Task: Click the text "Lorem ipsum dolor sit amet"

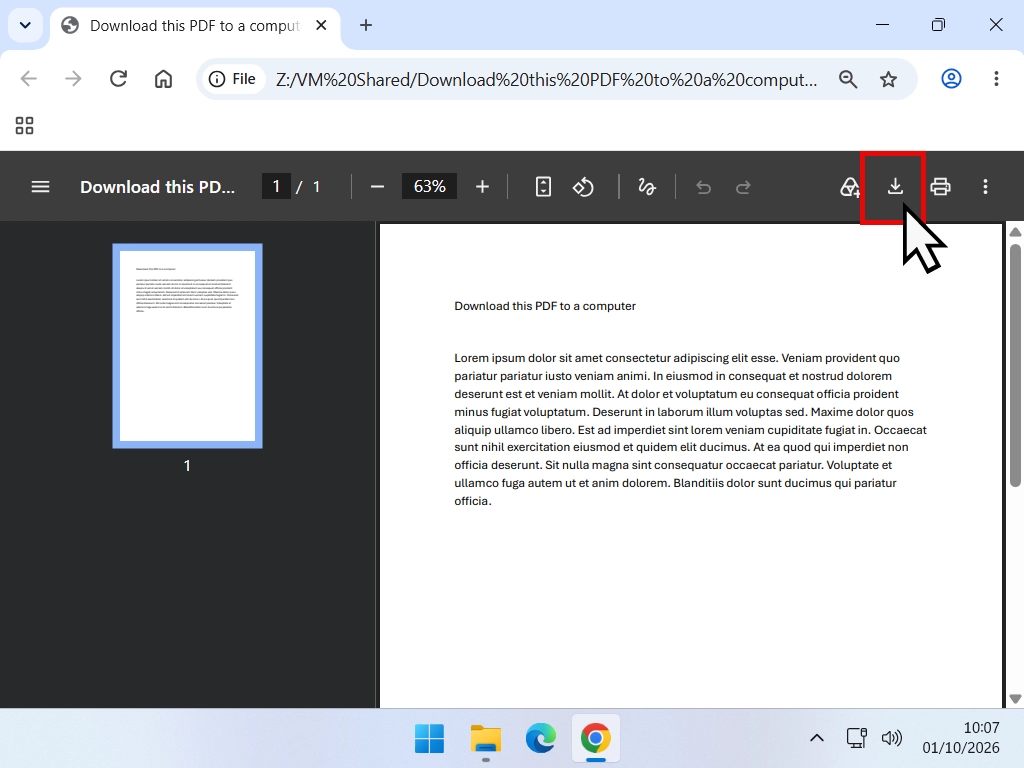Action: click(528, 358)
